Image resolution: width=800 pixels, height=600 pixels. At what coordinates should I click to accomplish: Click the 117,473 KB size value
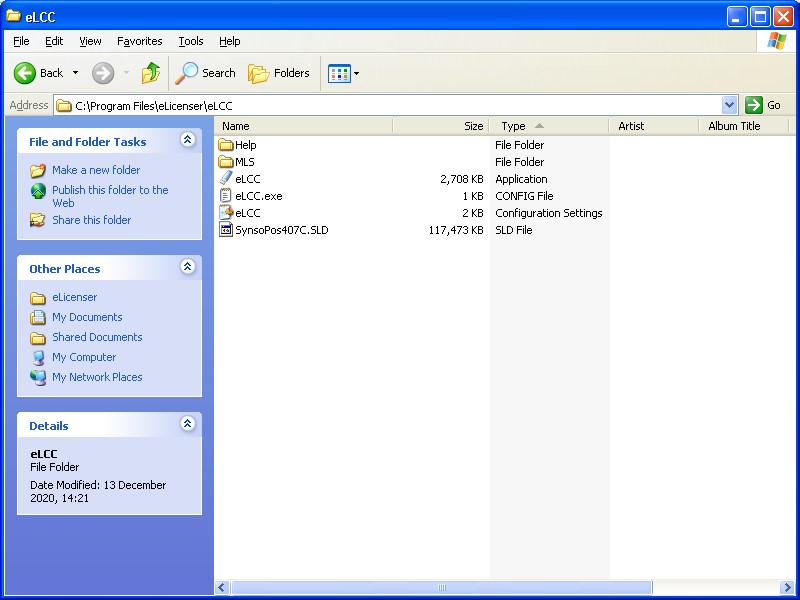pos(456,230)
